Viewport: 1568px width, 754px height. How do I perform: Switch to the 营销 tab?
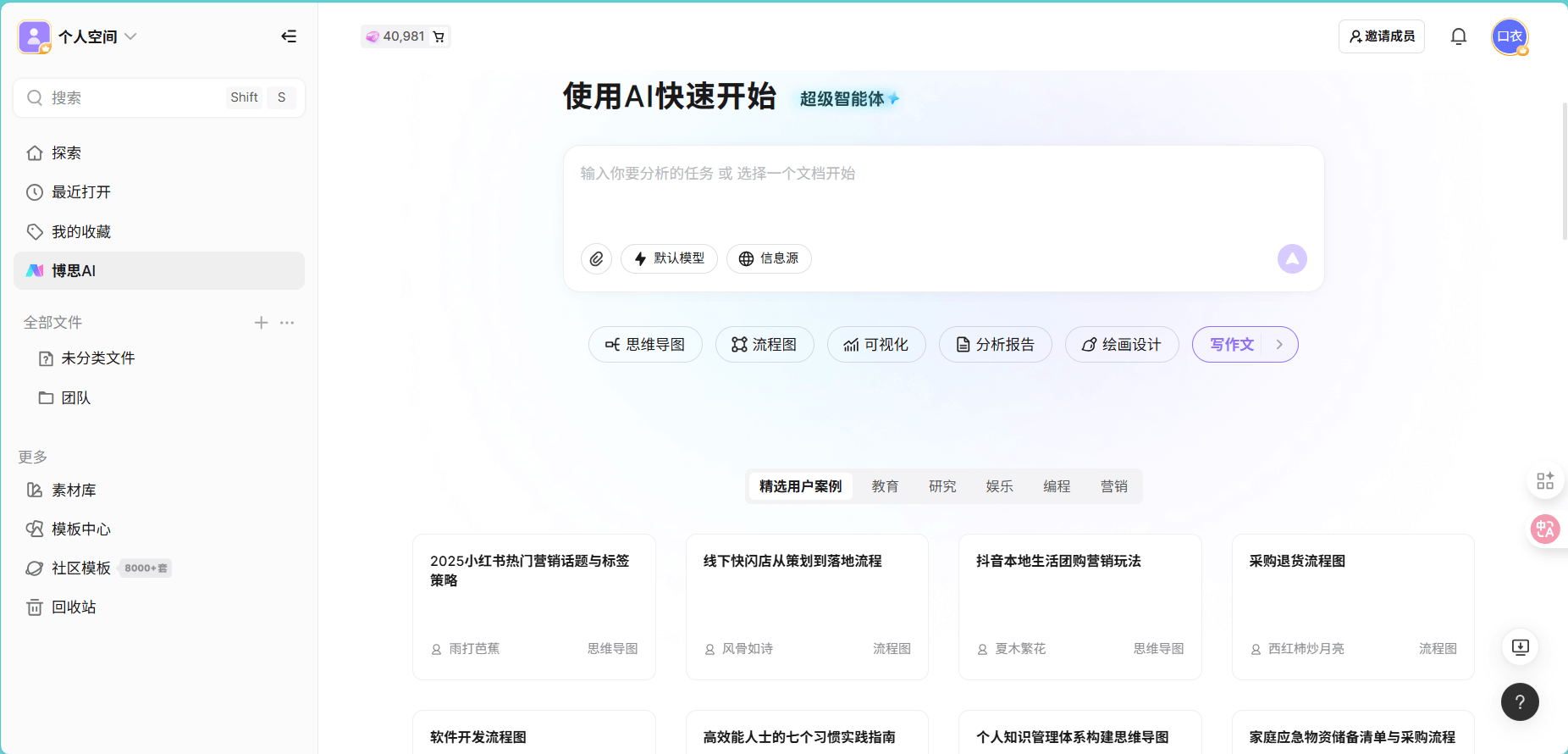[1113, 486]
